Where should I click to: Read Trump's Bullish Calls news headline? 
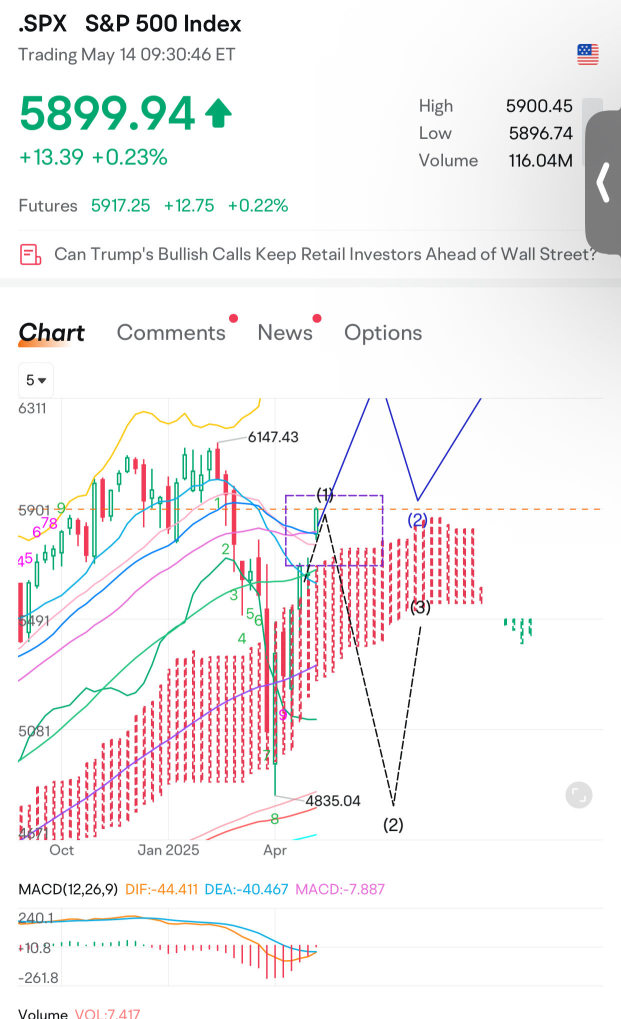click(x=325, y=254)
